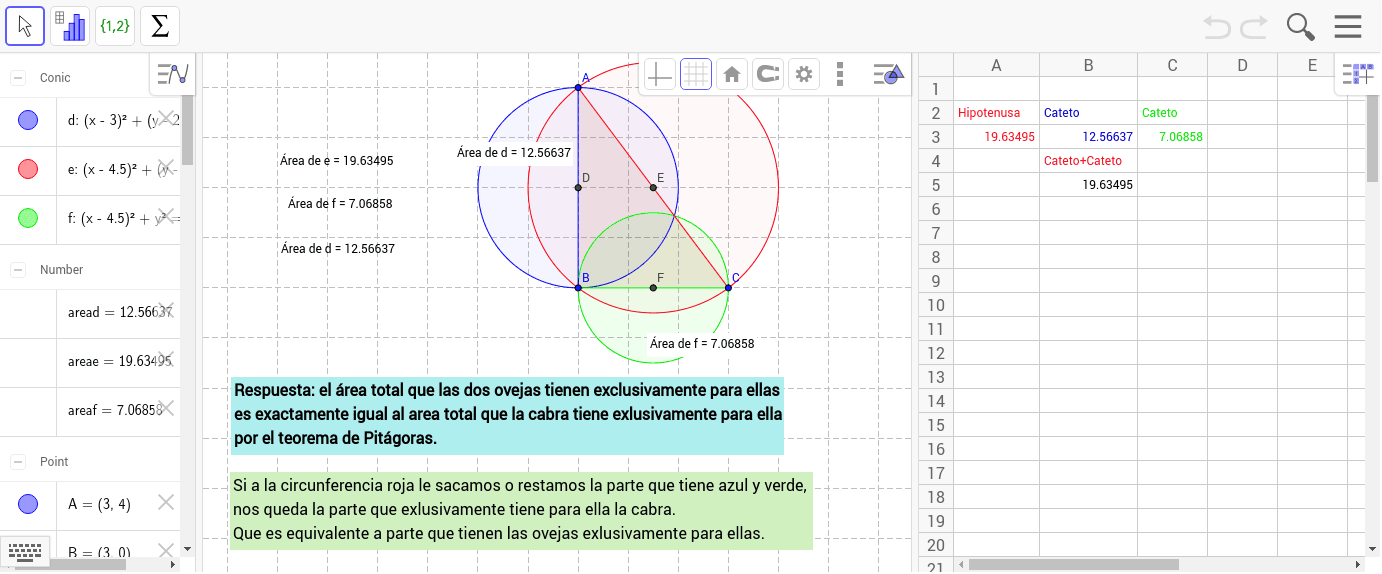Delete point A from the list
Viewport: 1382px width, 574px height.
pyautogui.click(x=166, y=501)
